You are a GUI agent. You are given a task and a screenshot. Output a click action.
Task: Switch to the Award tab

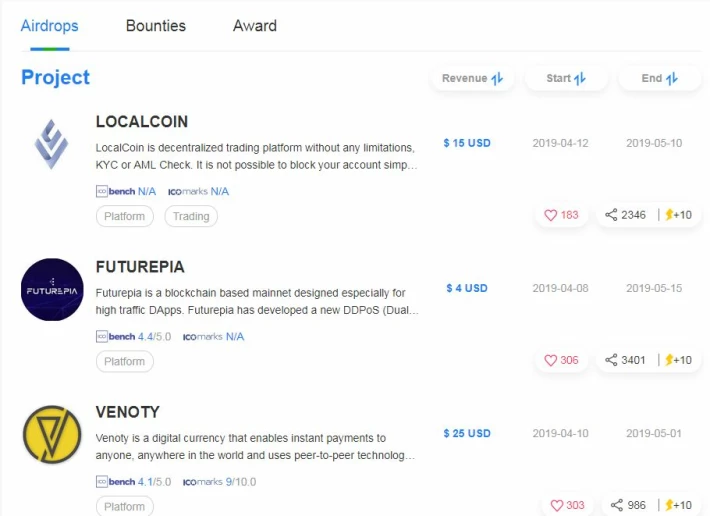click(x=255, y=26)
